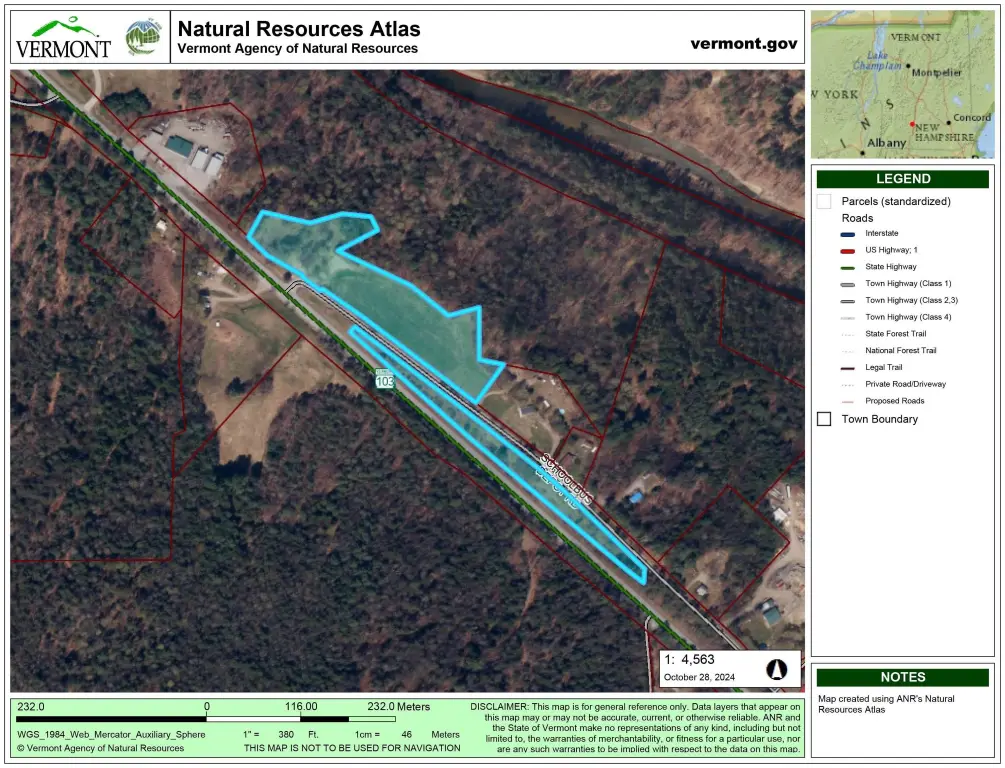
Task: Click the Route 103 highway shield
Action: point(385,380)
